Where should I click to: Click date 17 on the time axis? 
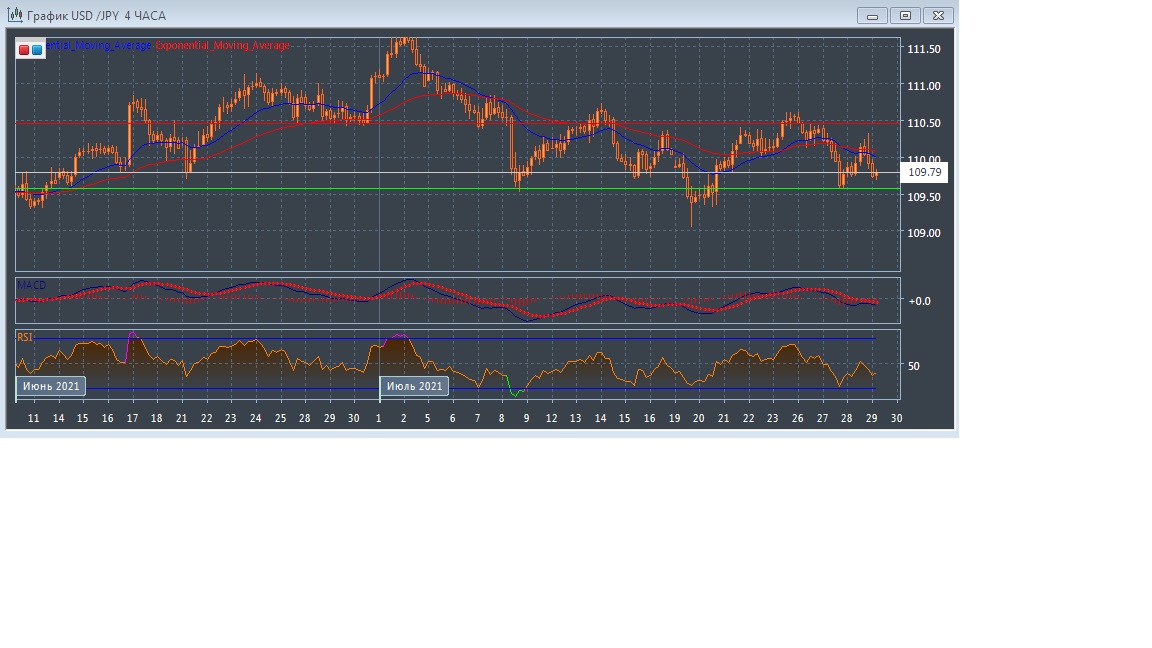coord(132,418)
